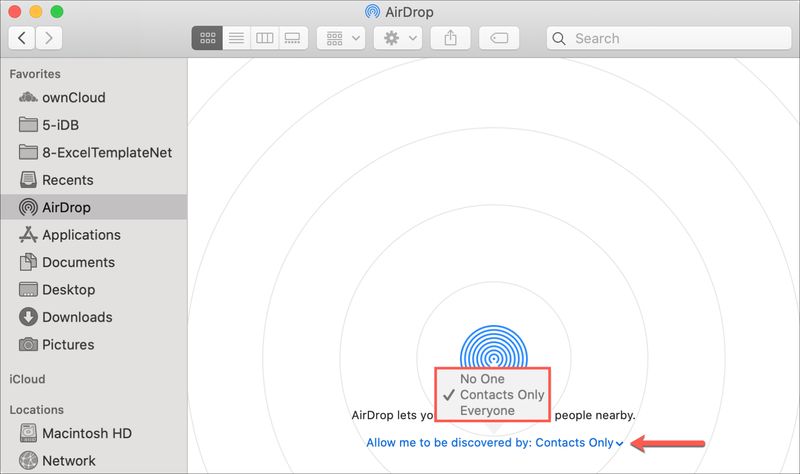This screenshot has height=474, width=800.
Task: Switch Finder to gallery view
Action: [x=293, y=38]
